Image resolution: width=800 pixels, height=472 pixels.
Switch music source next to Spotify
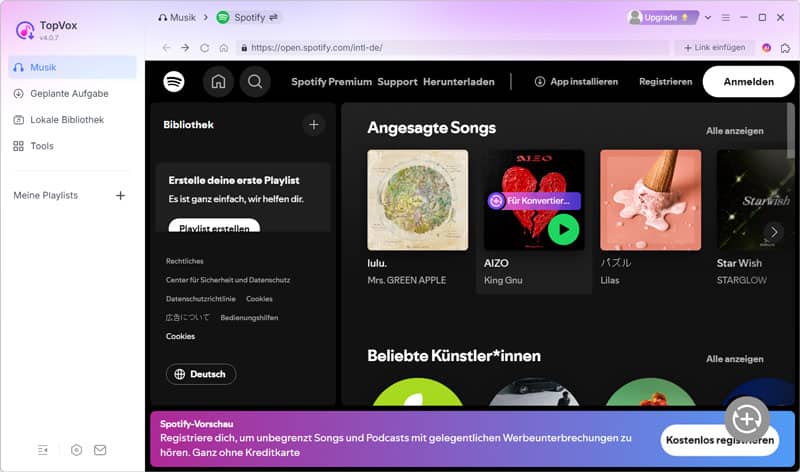tap(274, 17)
